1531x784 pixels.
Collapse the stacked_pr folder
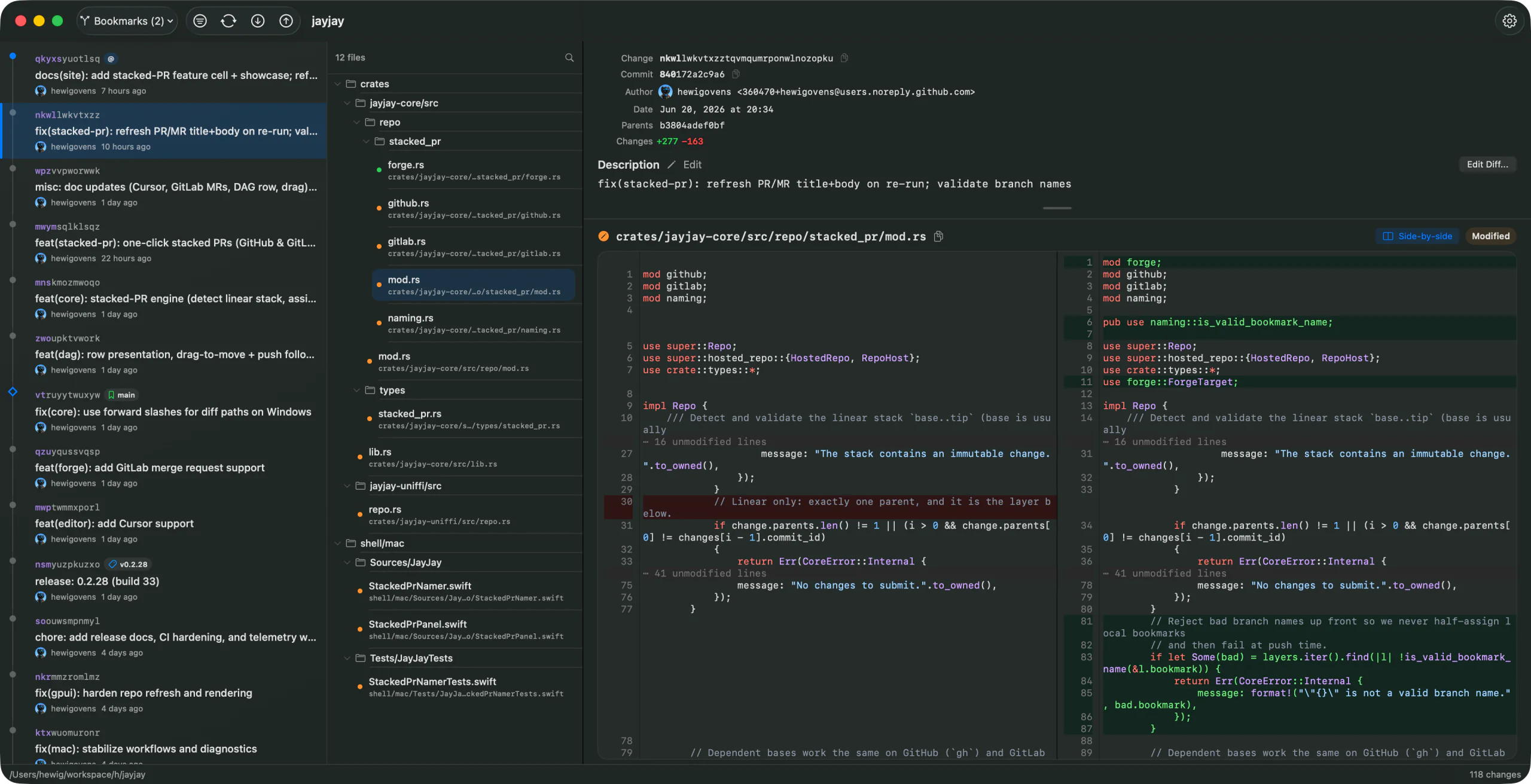point(367,141)
